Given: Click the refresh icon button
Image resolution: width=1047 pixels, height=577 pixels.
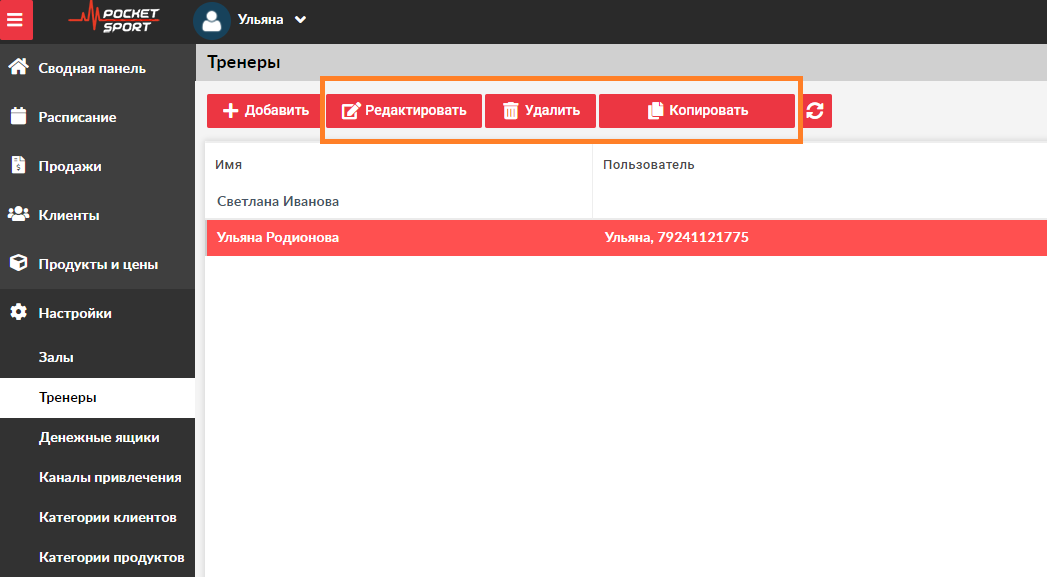Looking at the screenshot, I should pos(815,111).
